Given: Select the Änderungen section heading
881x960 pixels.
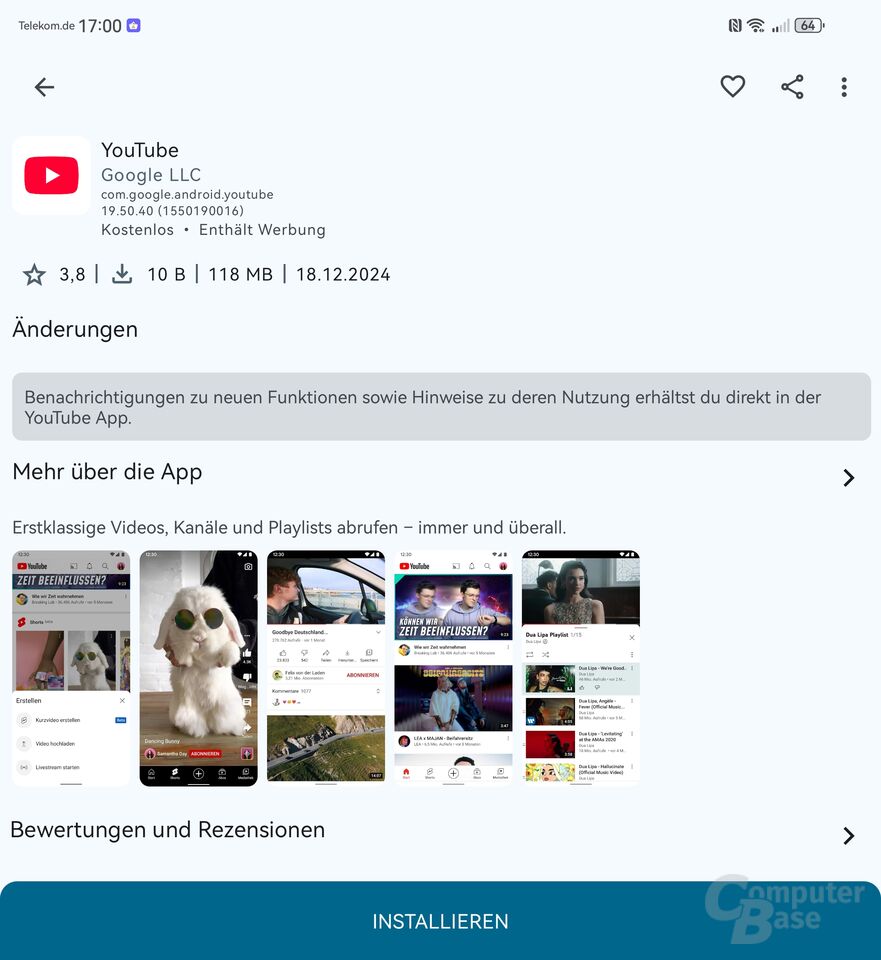Looking at the screenshot, I should (74, 330).
